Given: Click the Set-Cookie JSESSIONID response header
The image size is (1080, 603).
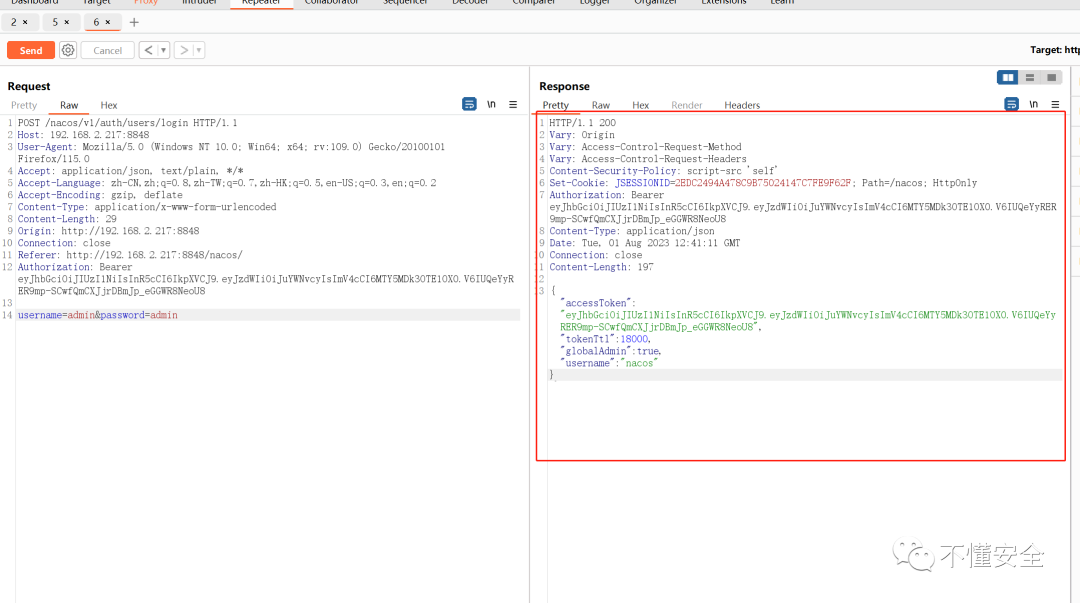Looking at the screenshot, I should coord(763,183).
